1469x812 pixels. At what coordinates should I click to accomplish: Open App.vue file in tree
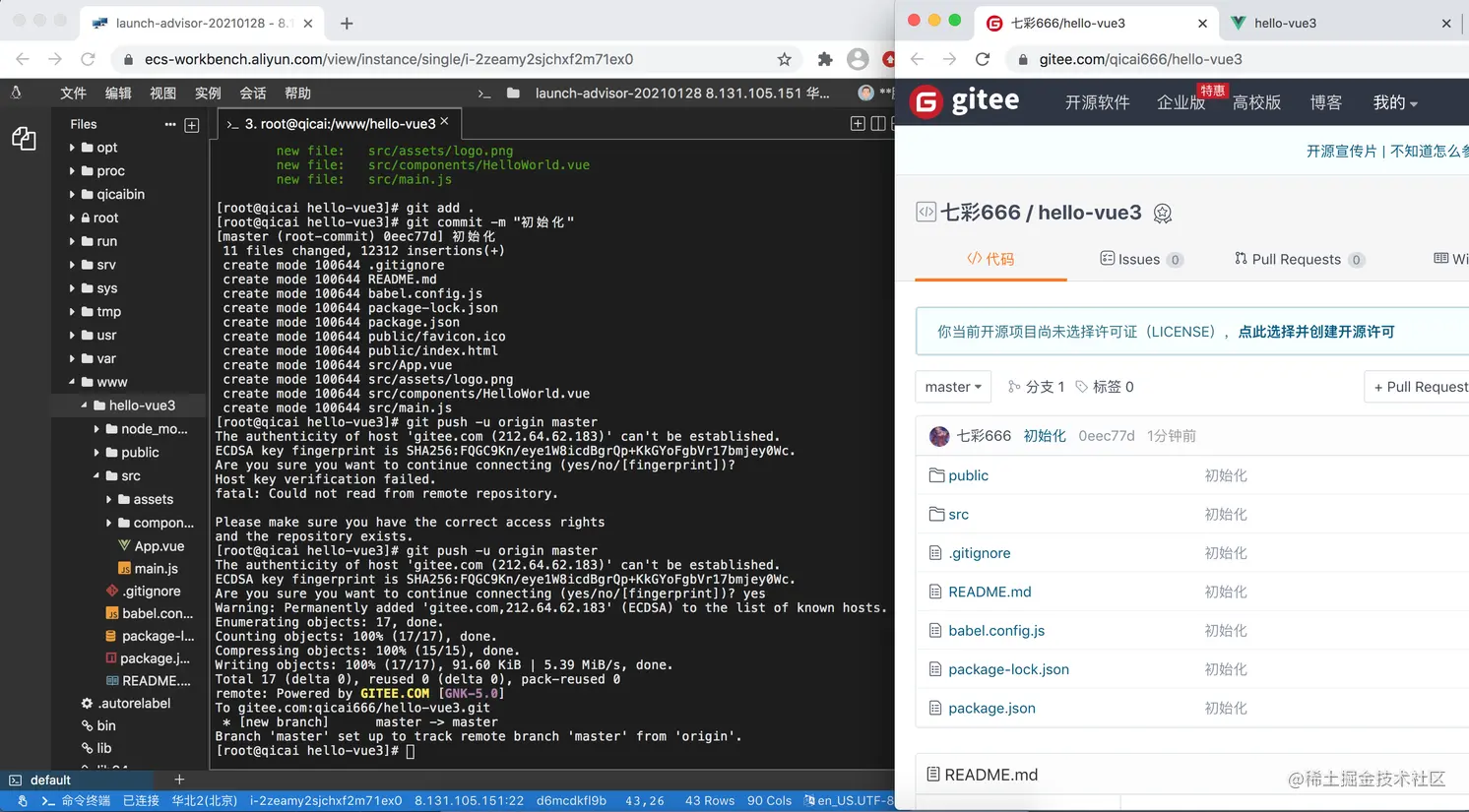(x=160, y=546)
